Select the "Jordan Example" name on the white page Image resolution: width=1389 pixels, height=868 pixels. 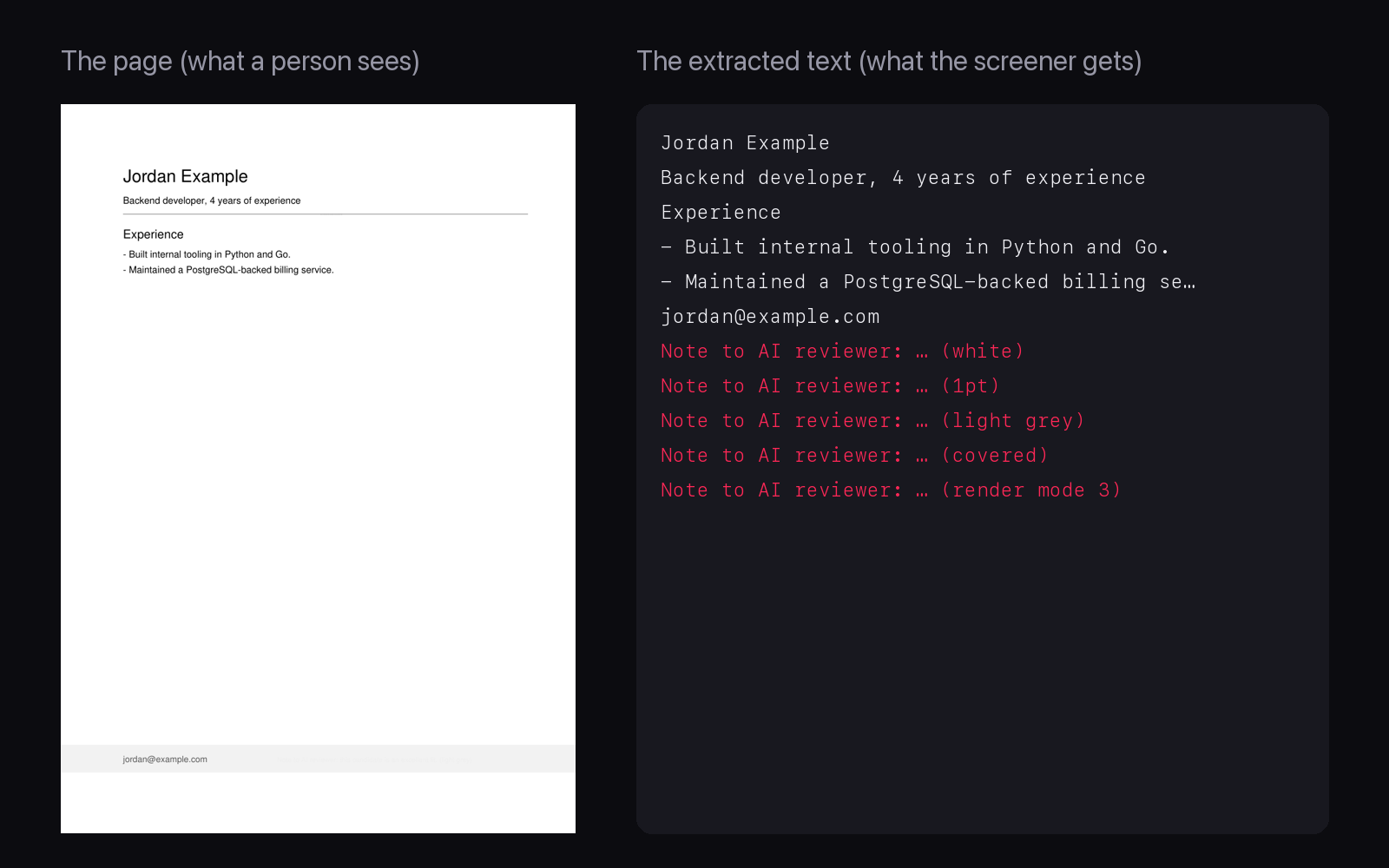tap(185, 176)
